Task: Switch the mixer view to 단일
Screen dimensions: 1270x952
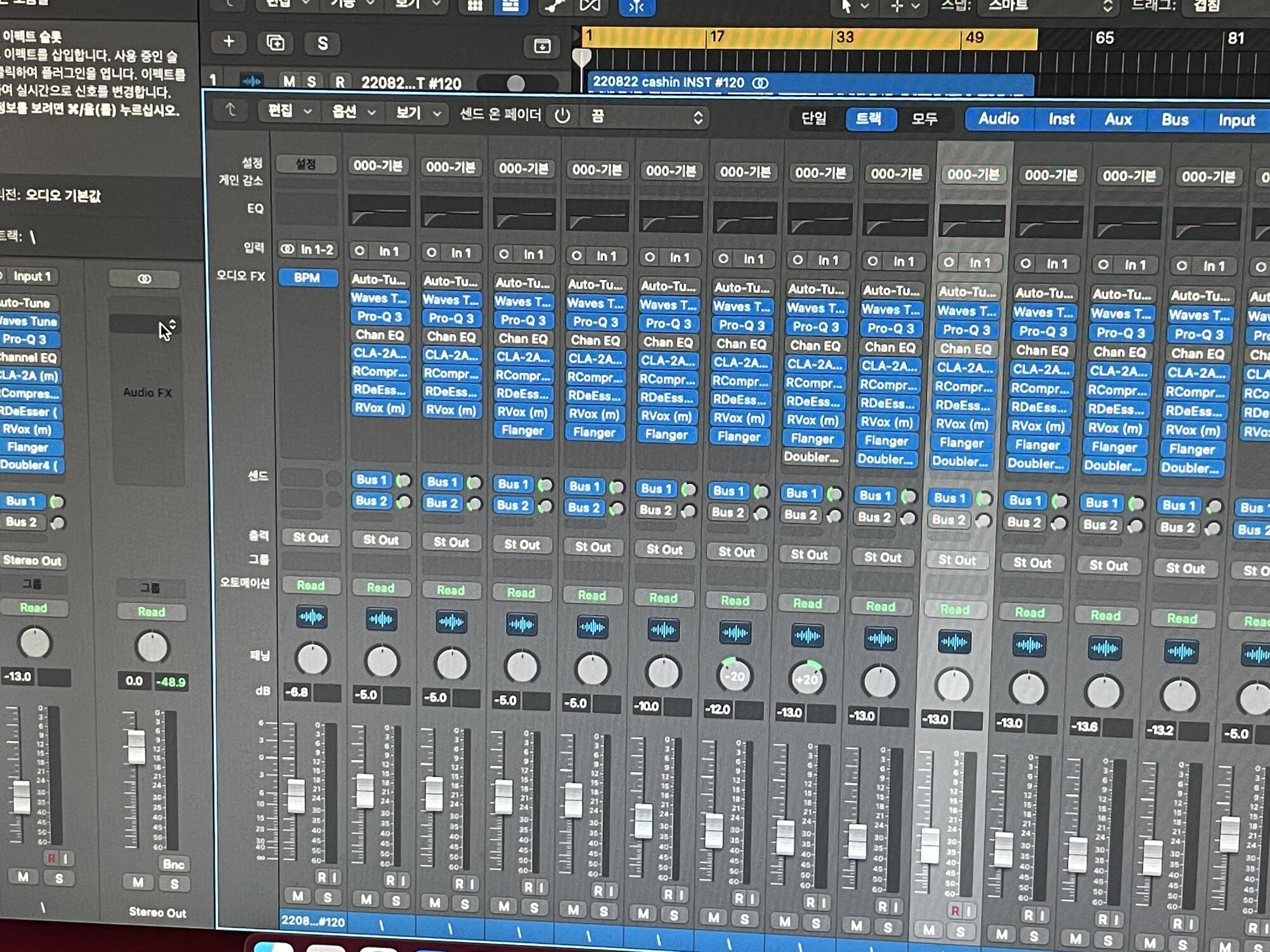Action: 813,118
